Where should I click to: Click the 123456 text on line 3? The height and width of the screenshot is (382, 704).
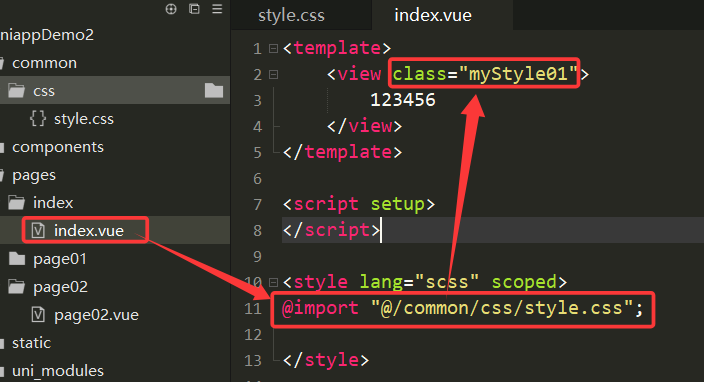point(403,100)
